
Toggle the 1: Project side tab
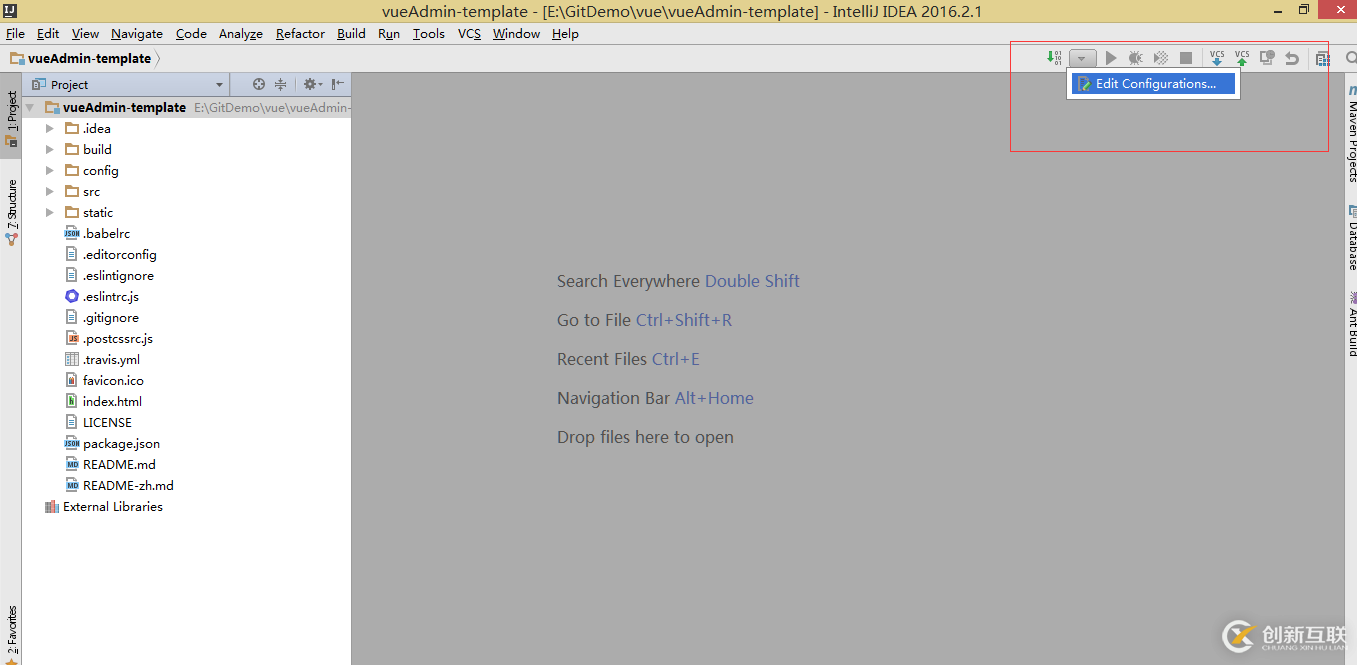point(11,118)
